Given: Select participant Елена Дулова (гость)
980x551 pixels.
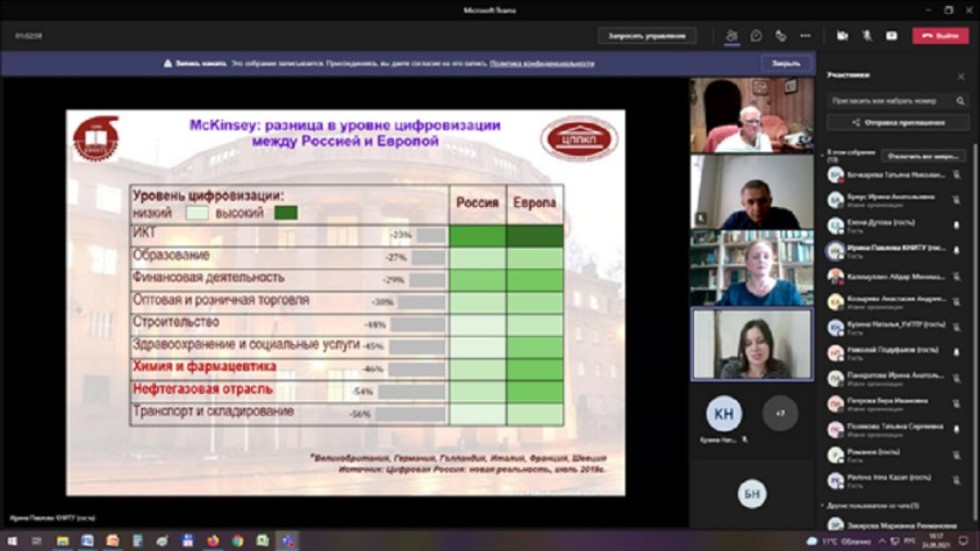Looking at the screenshot, I should point(896,226).
